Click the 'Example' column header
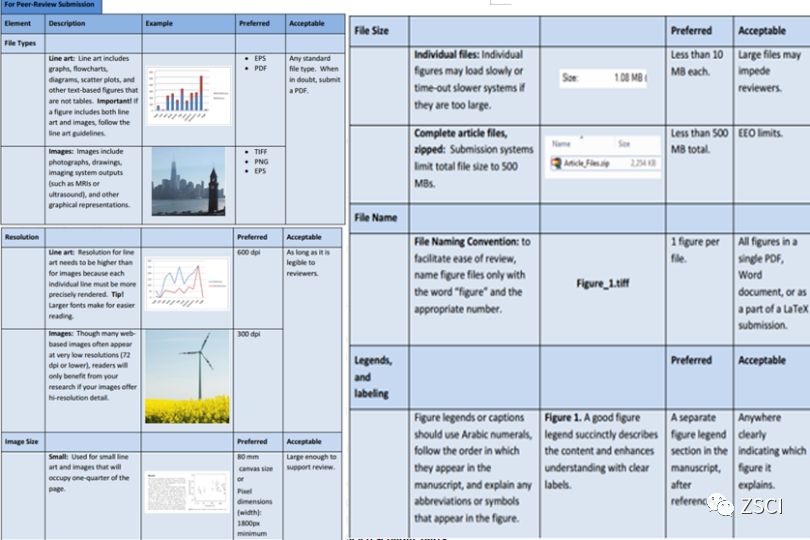810x540 pixels. pos(159,24)
